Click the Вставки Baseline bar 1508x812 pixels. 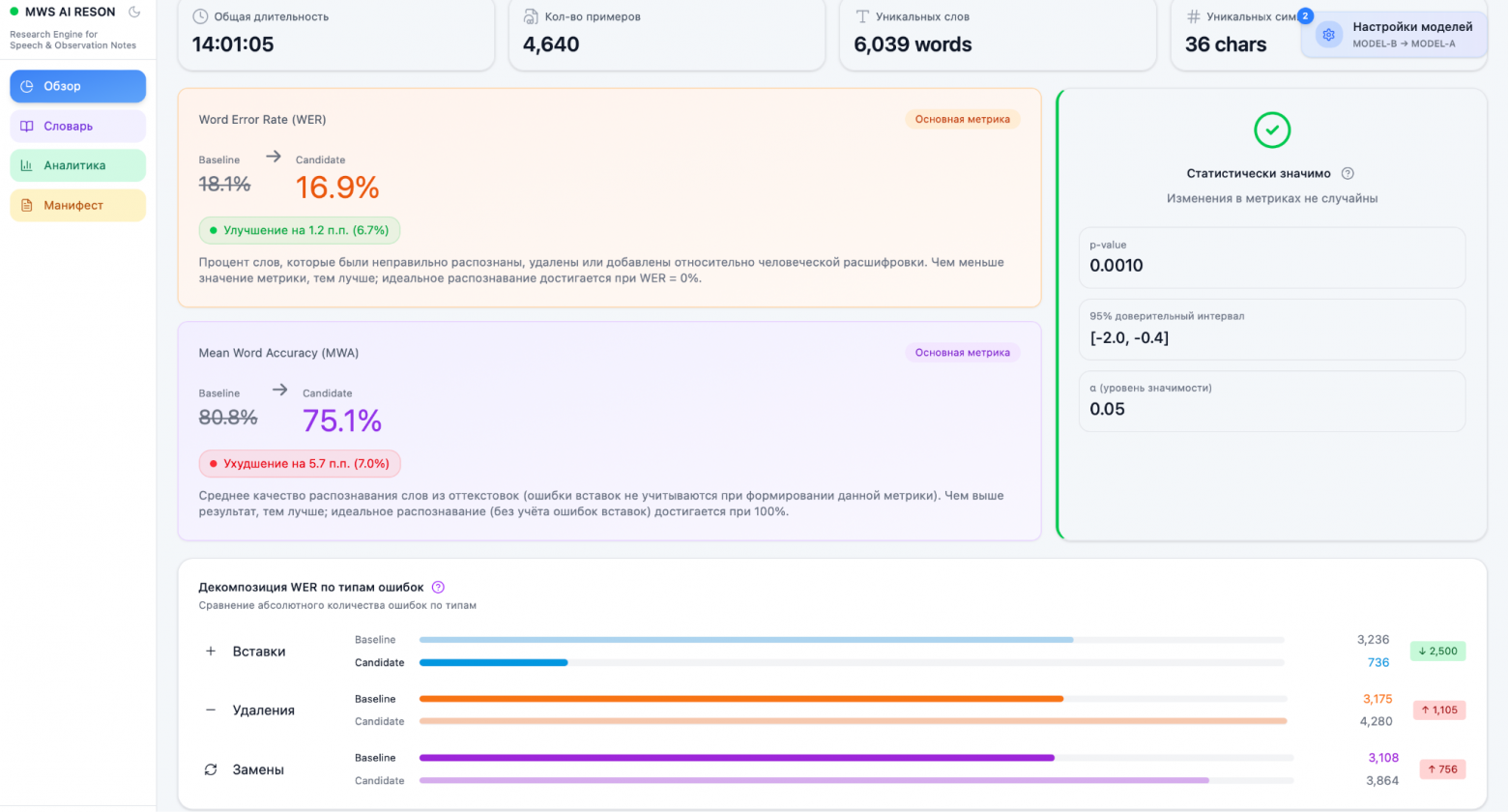[x=746, y=640]
